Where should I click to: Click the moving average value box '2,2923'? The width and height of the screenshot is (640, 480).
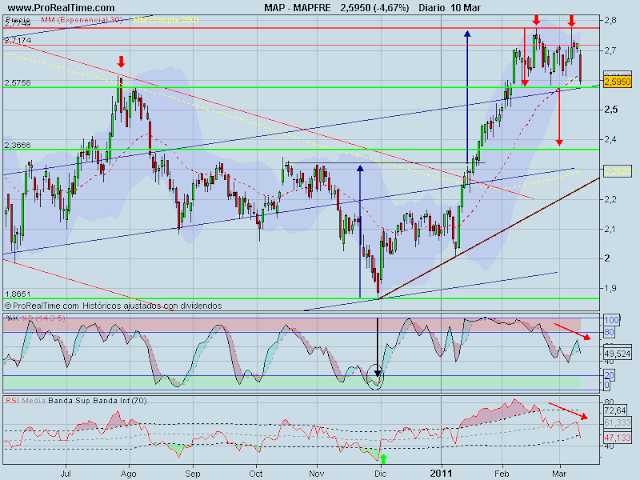point(617,171)
